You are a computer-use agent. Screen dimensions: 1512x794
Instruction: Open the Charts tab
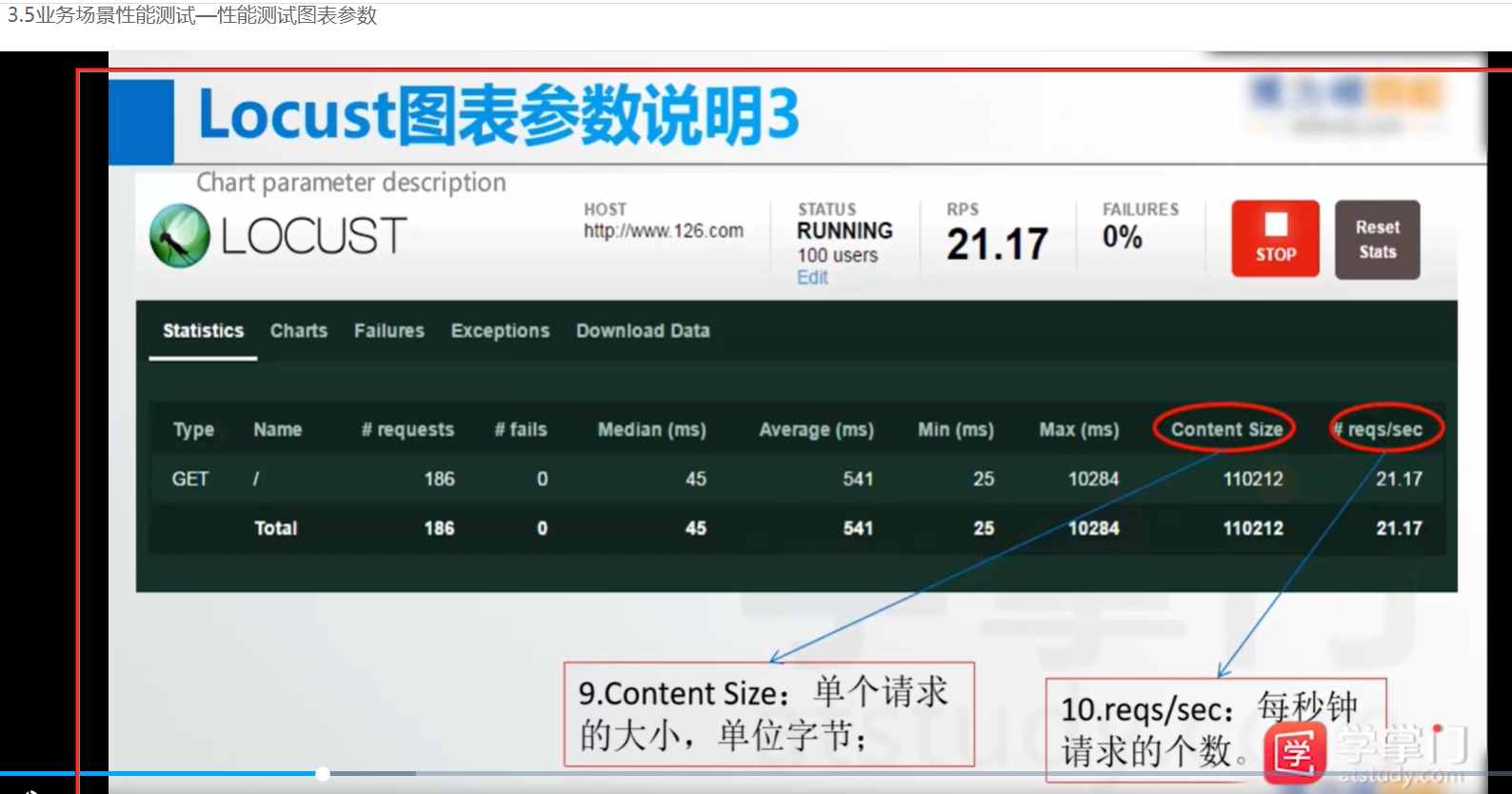(299, 330)
